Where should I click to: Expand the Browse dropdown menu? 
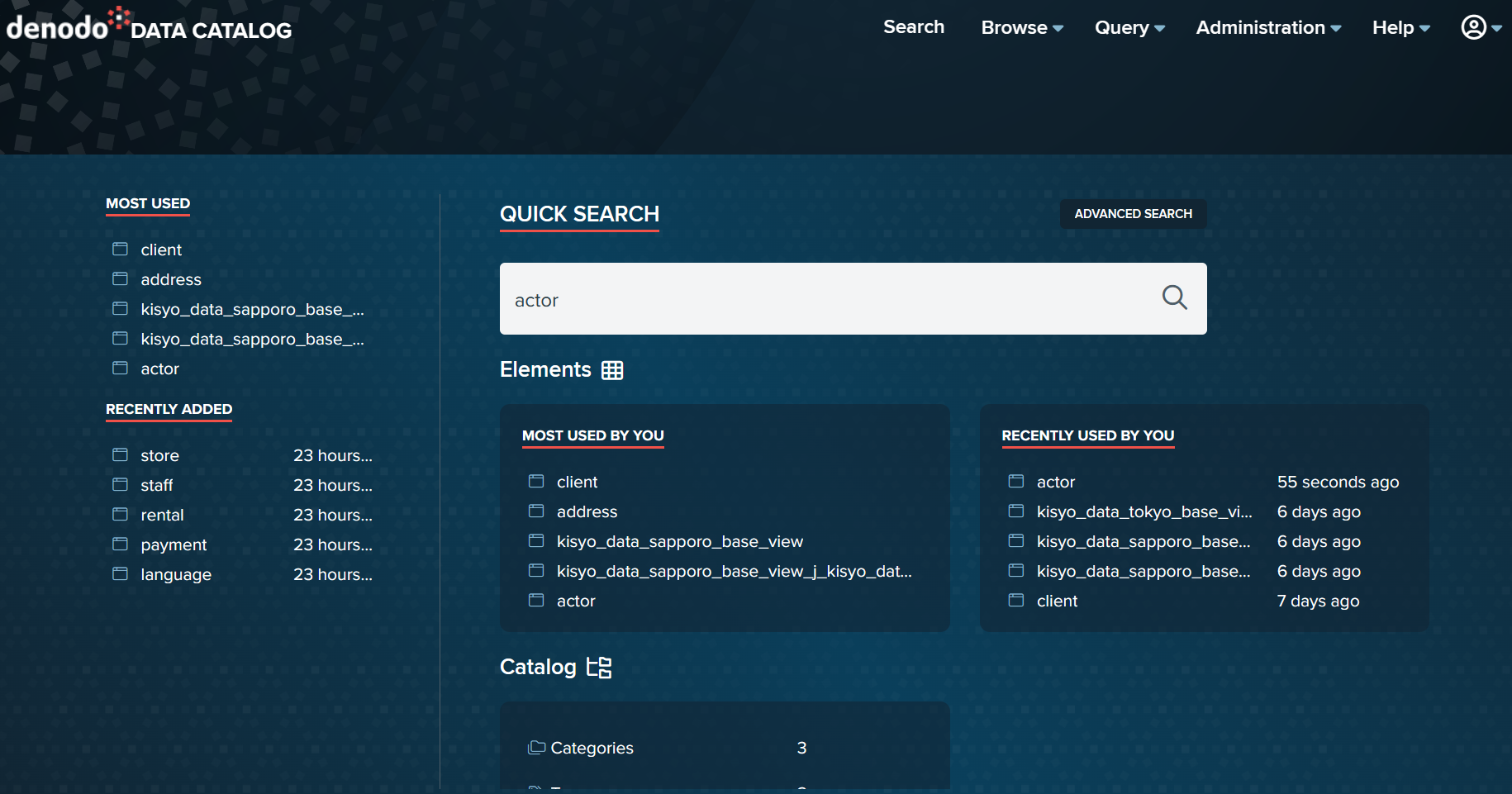1020,27
